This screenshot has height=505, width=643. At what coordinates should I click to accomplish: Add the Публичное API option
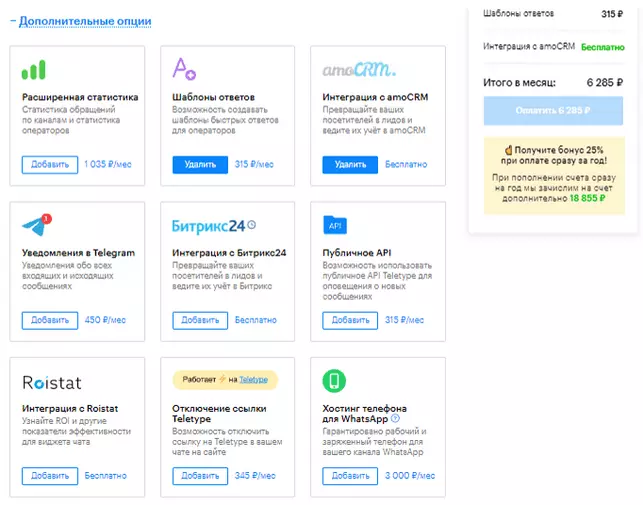coord(350,320)
